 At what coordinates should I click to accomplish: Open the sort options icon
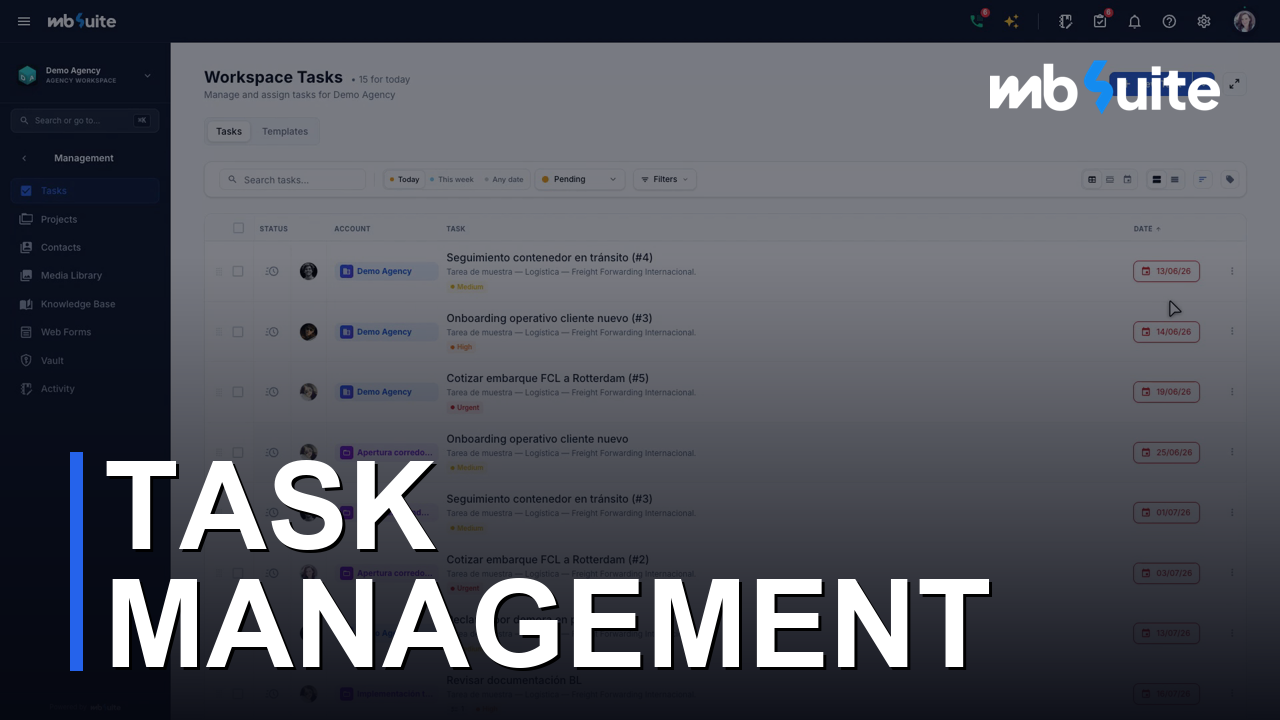pos(1203,180)
